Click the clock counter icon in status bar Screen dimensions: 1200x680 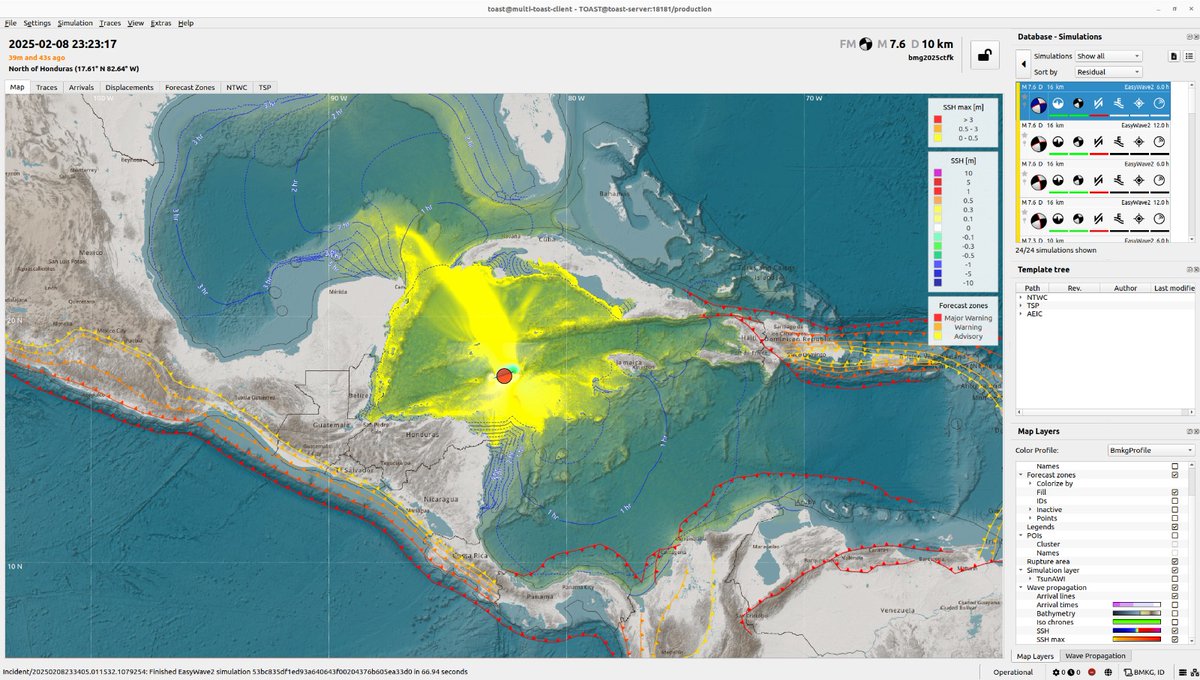pyautogui.click(x=1071, y=672)
